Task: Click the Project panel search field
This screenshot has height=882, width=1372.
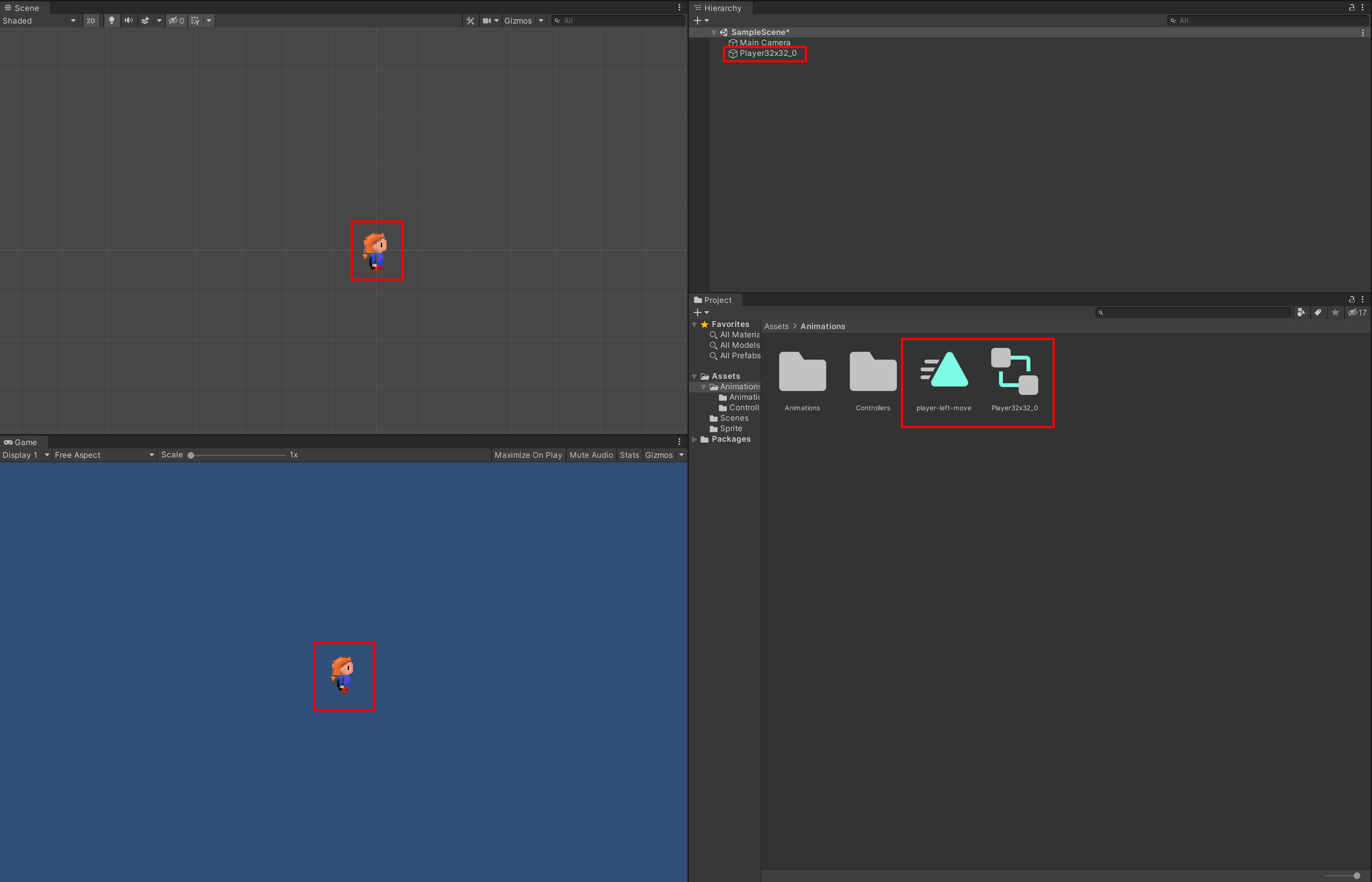Action: [x=1194, y=312]
